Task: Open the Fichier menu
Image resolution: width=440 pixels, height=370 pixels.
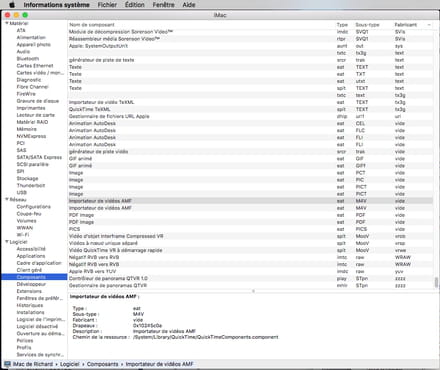Action: pyautogui.click(x=107, y=5)
